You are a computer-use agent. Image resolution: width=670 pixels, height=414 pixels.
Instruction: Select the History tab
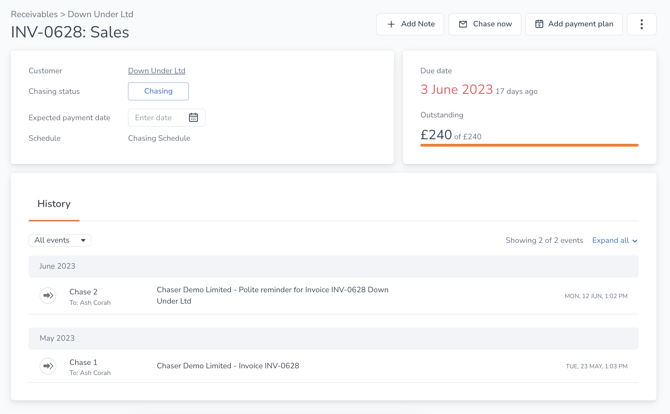[x=54, y=204]
